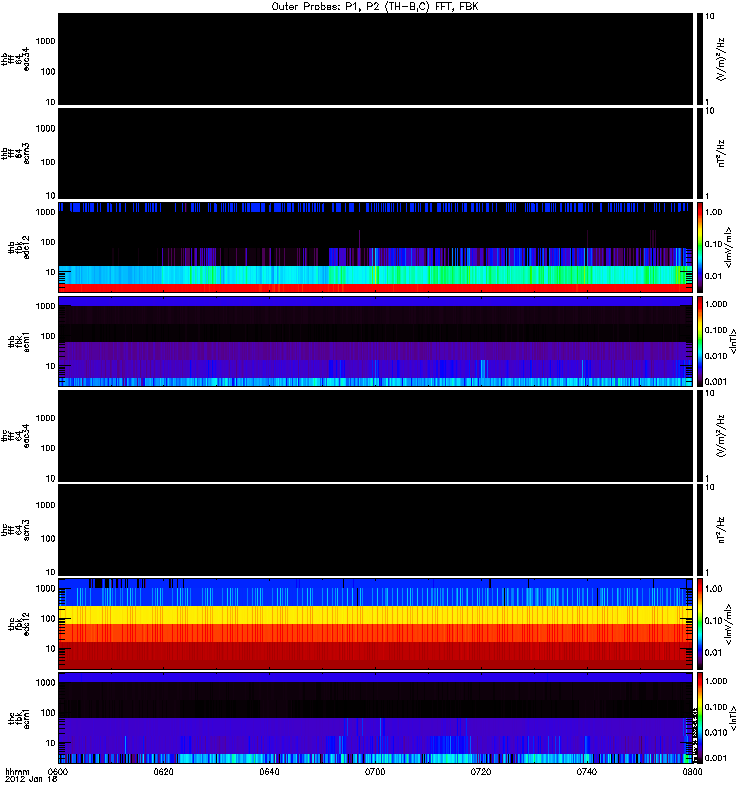Image resolution: width=750 pixels, height=800 pixels.
Task: Select the 0620 time axis label
Action: [x=163, y=771]
